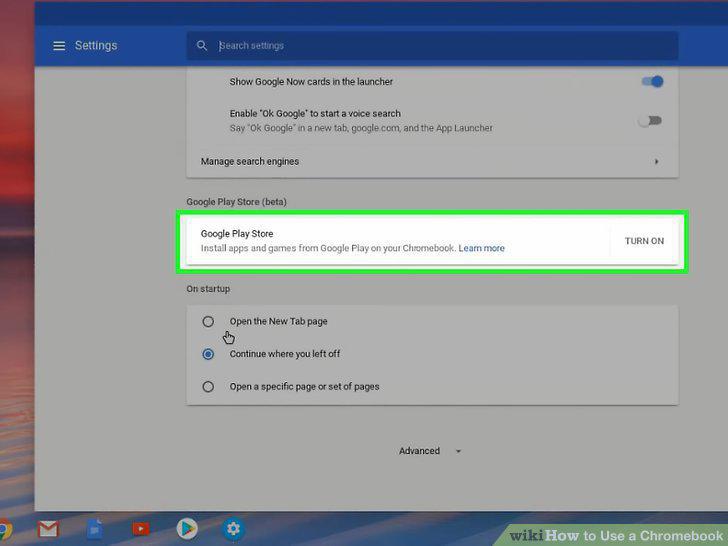Toggle Show Google Now cards switch

coord(652,82)
